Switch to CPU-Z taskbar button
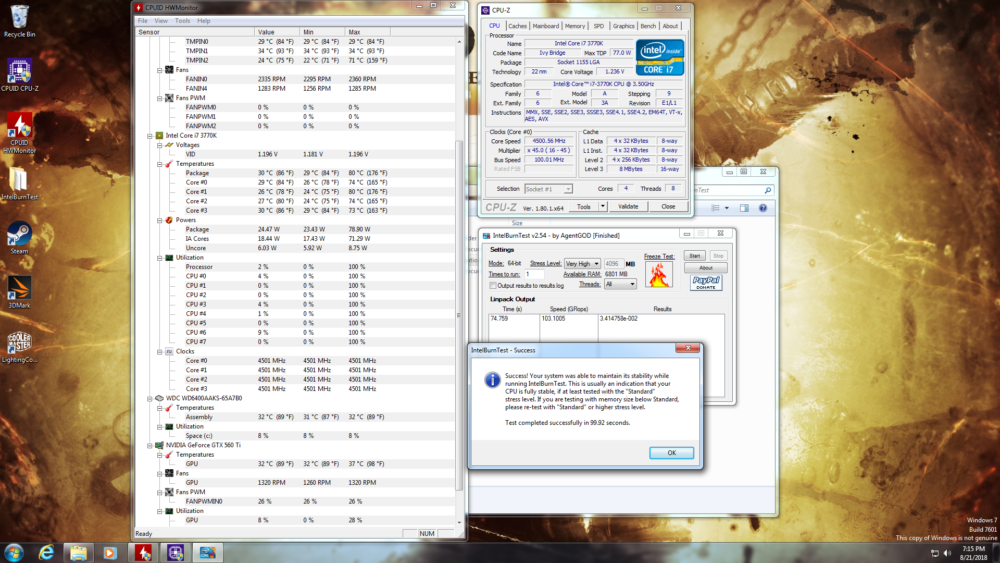The height and width of the screenshot is (563, 1000). 175,552
